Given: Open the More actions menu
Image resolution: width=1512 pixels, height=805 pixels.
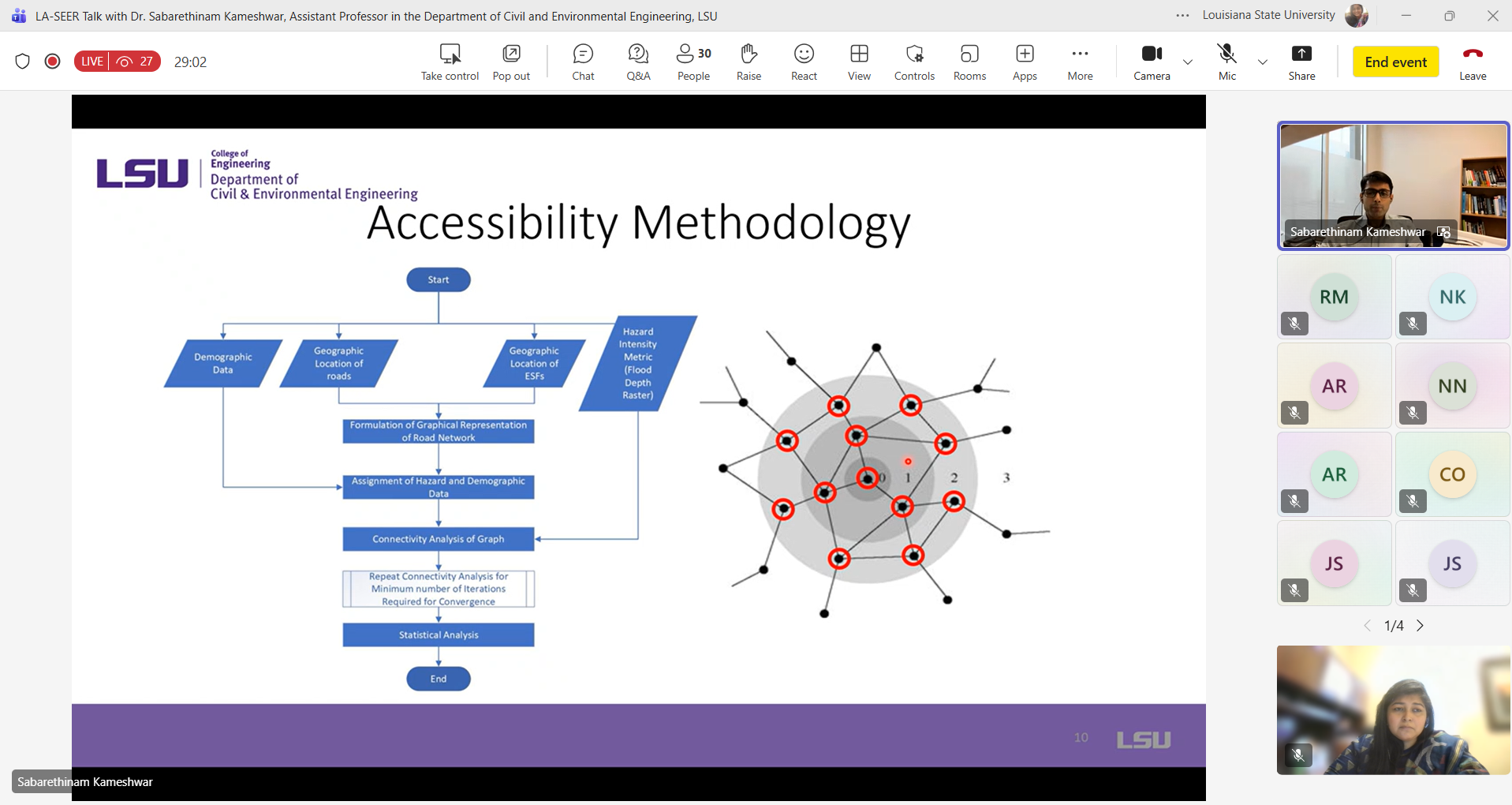Looking at the screenshot, I should [1080, 62].
